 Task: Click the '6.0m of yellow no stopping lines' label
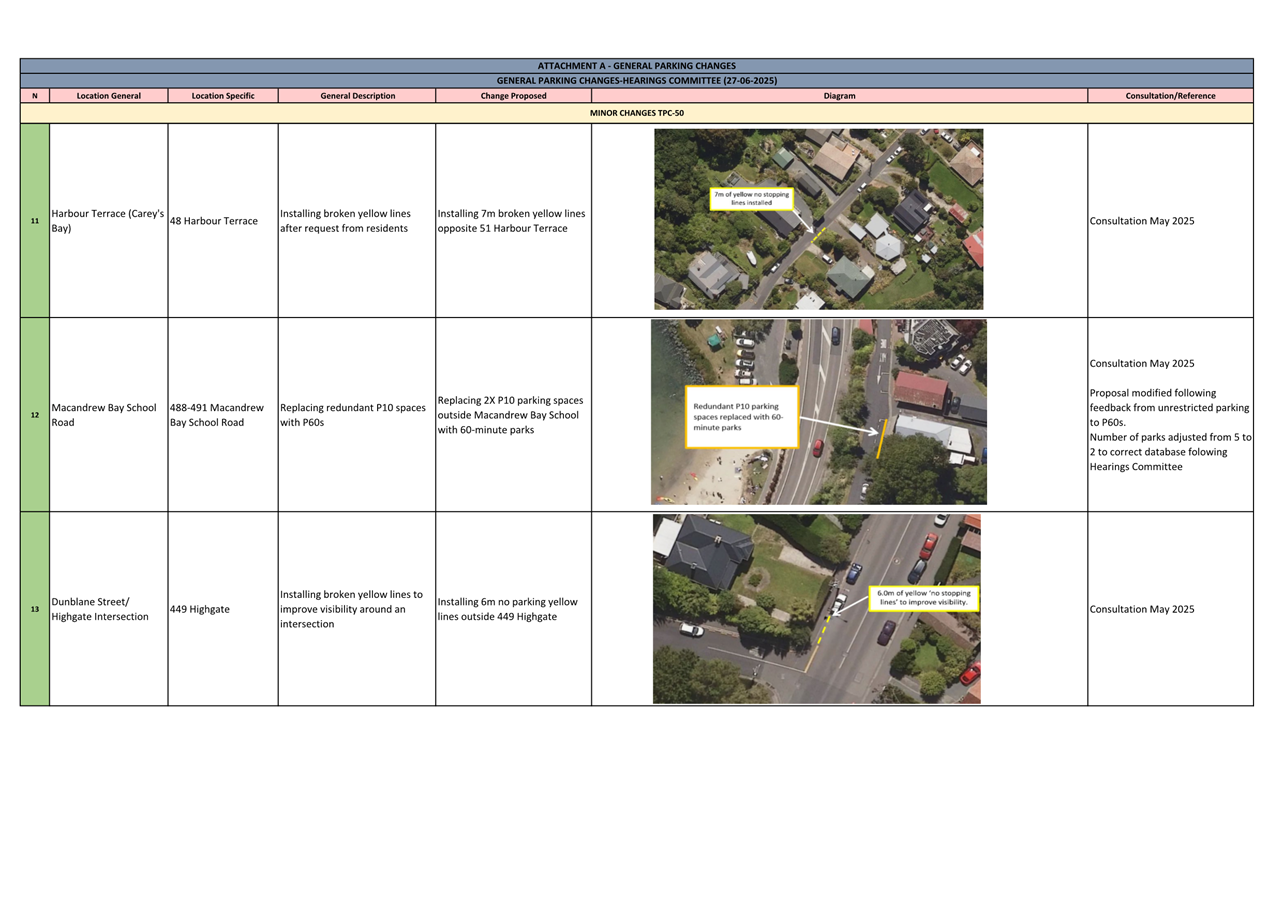click(x=923, y=598)
